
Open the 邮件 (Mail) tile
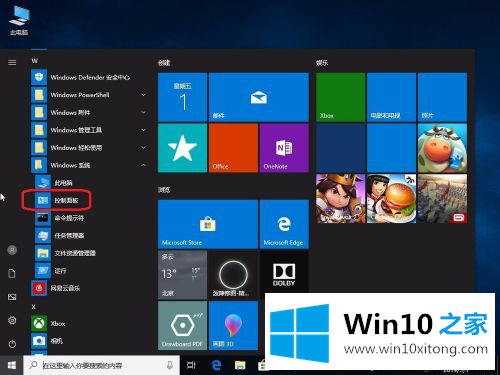259,97
